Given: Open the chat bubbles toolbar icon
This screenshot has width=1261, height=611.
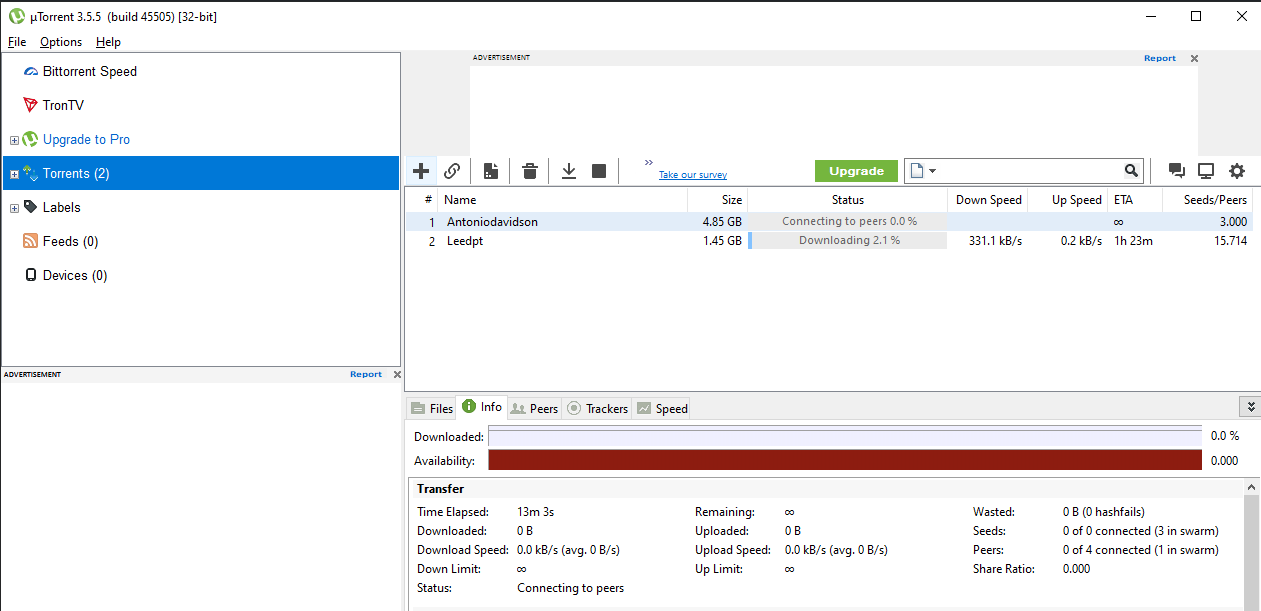Looking at the screenshot, I should [x=1177, y=171].
